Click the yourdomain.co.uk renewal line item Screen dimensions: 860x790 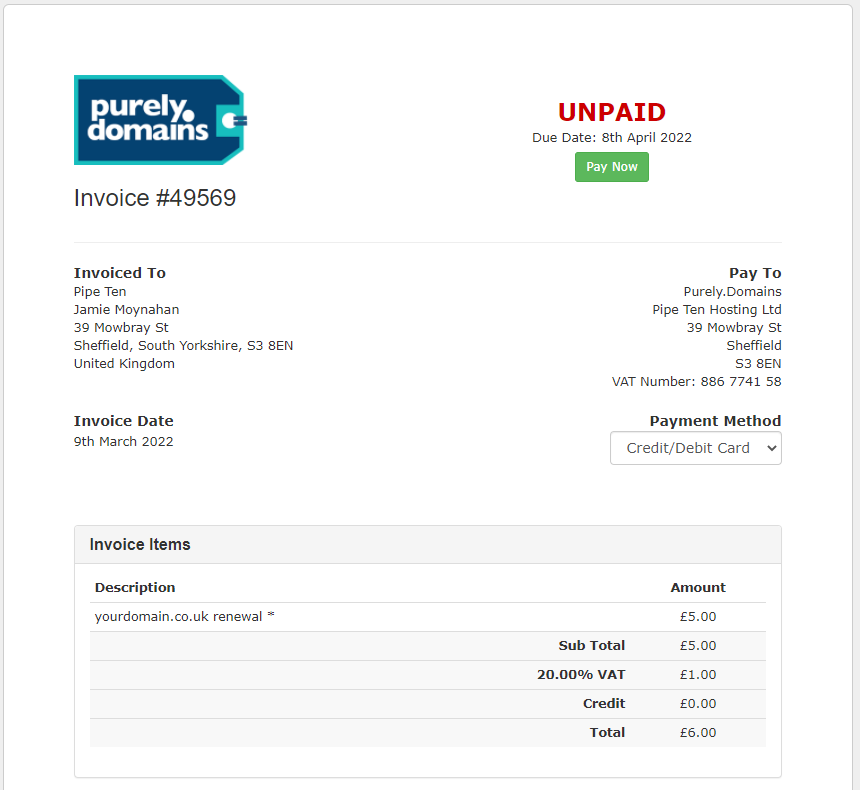click(184, 617)
